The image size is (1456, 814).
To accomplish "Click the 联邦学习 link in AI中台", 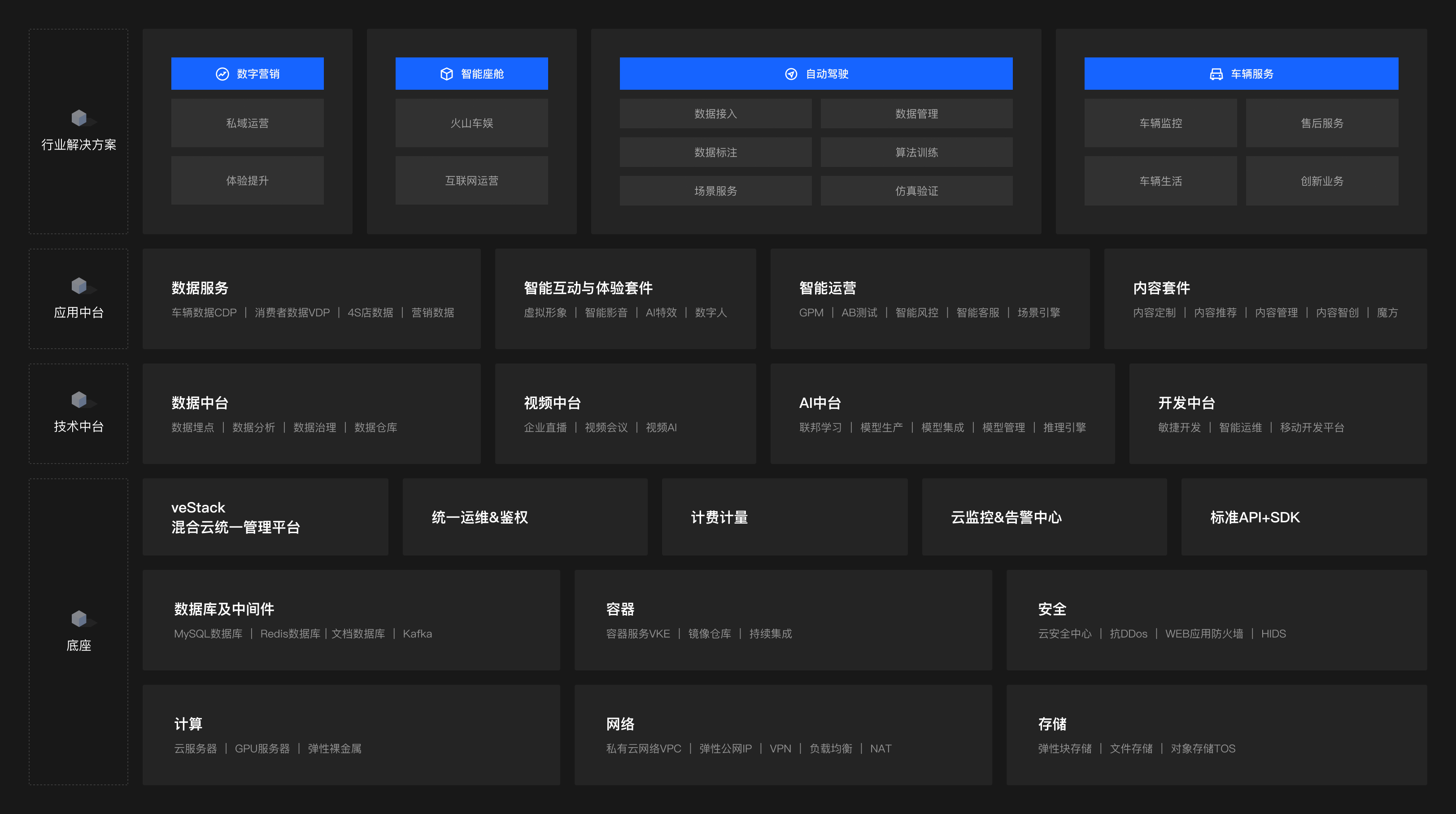I will point(820,427).
